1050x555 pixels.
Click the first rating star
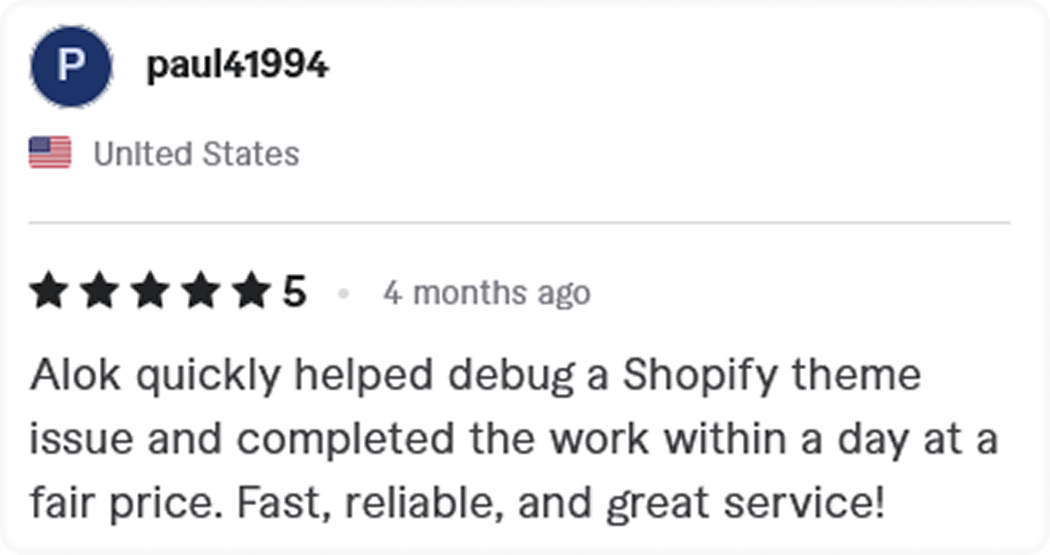tap(49, 293)
